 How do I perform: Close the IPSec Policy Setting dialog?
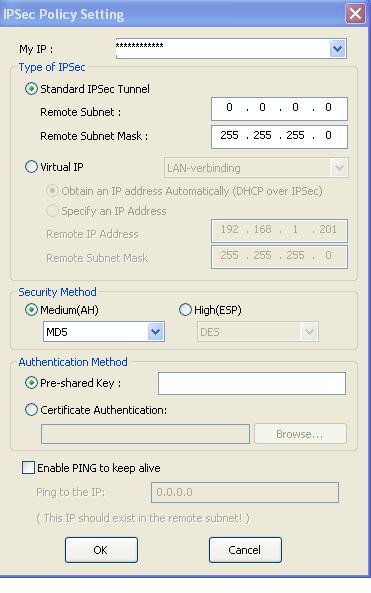point(355,14)
